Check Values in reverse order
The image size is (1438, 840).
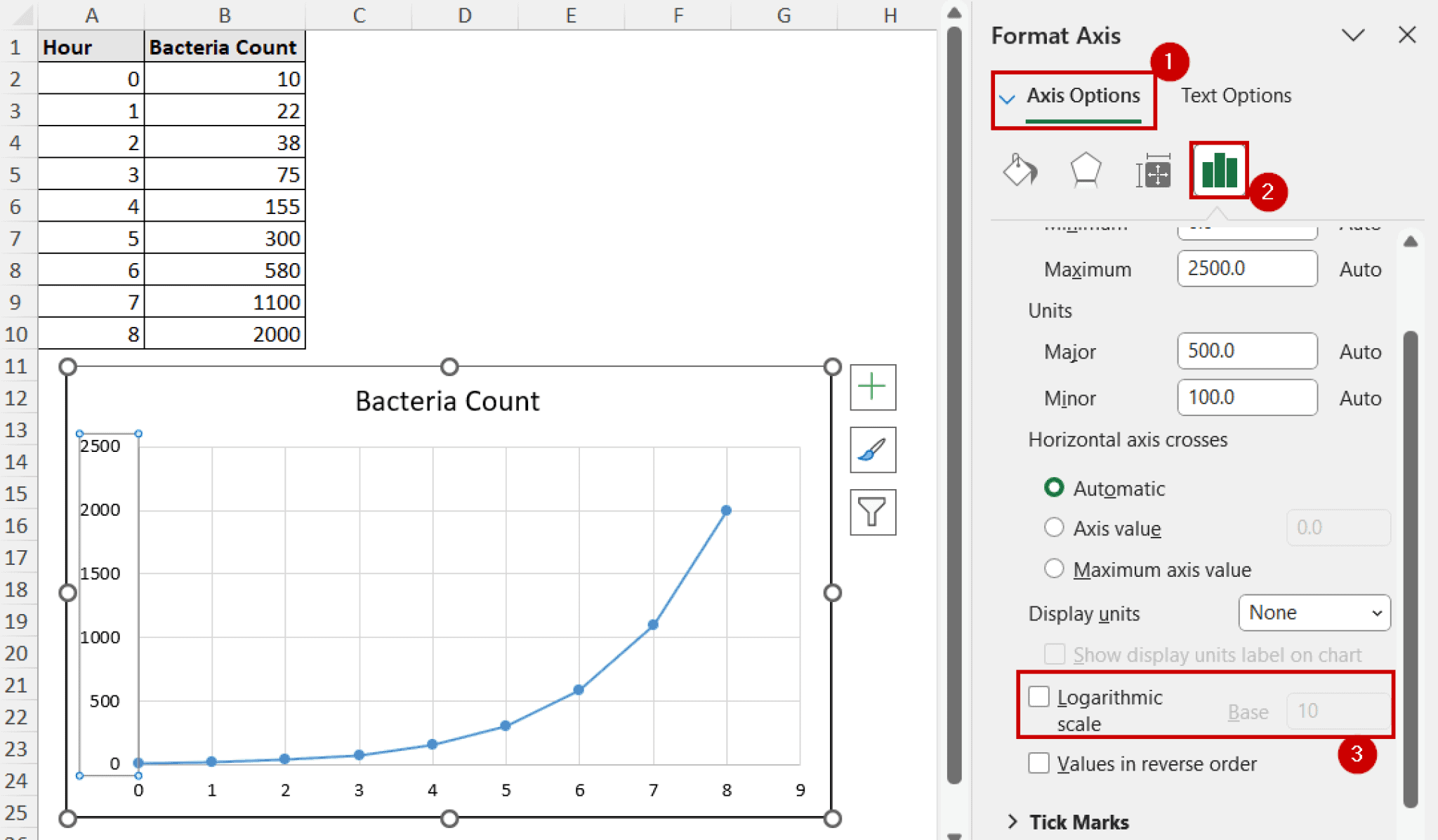click(1039, 764)
